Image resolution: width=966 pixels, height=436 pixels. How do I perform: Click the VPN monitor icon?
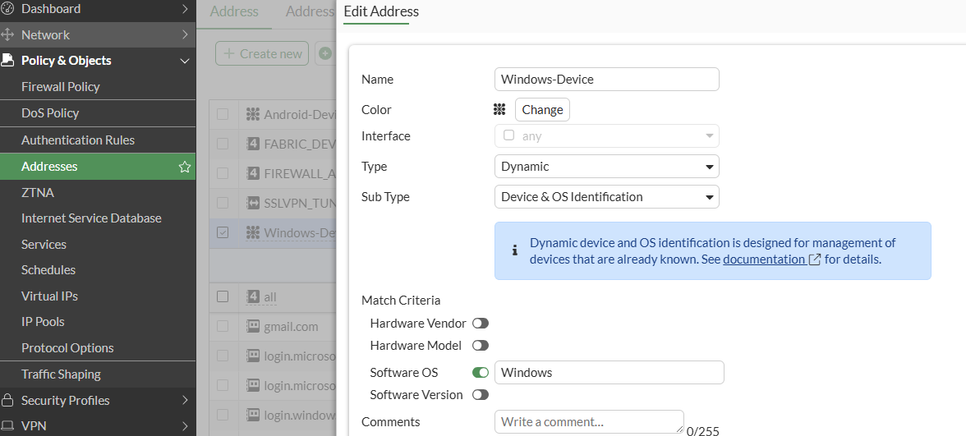pos(8,426)
